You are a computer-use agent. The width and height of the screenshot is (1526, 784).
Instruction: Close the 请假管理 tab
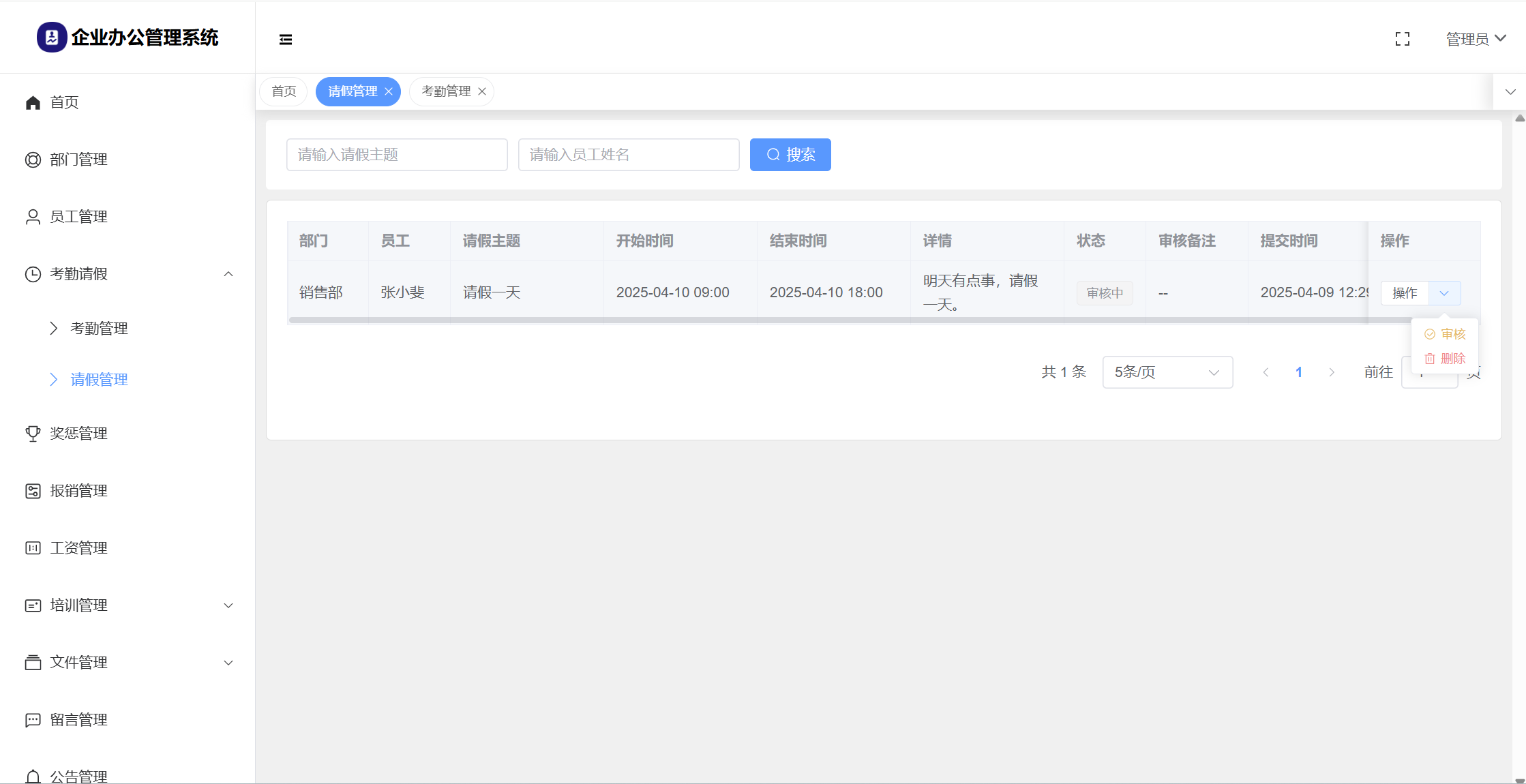point(389,92)
